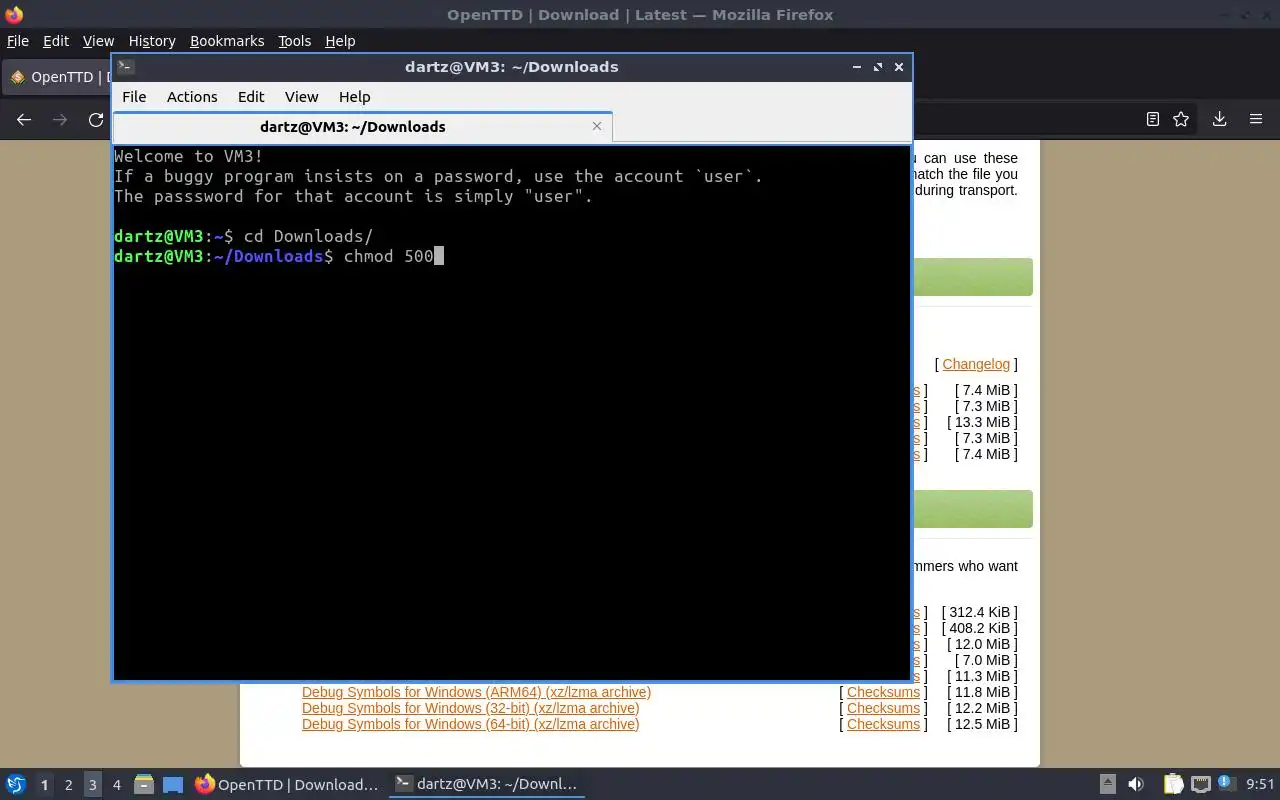Open Firefox hamburger application menu
Image resolution: width=1280 pixels, height=800 pixels.
click(1256, 119)
